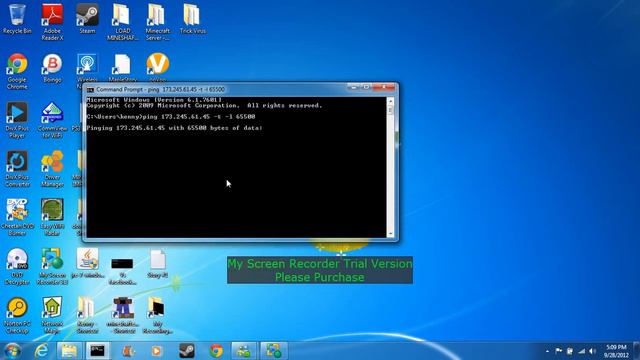Open the taskbar clock and date
The image size is (640, 360).
(616, 351)
